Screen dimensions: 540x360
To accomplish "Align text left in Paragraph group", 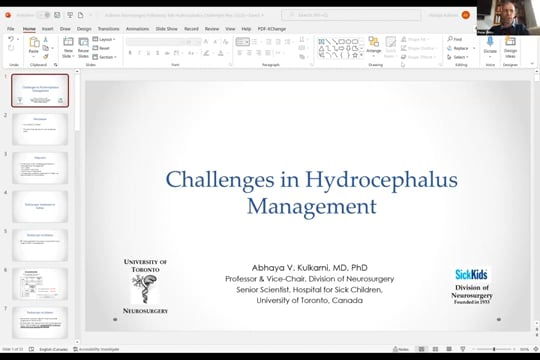I will click(x=240, y=53).
